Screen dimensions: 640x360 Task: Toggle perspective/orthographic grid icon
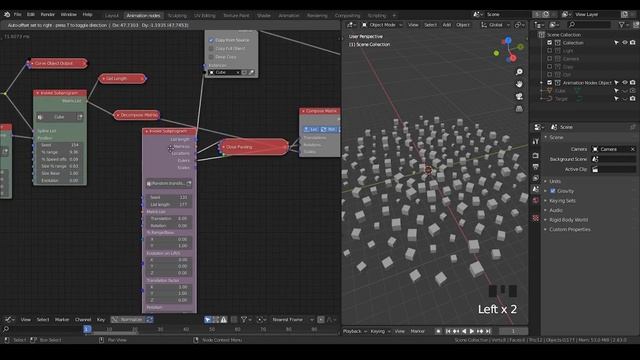519,109
